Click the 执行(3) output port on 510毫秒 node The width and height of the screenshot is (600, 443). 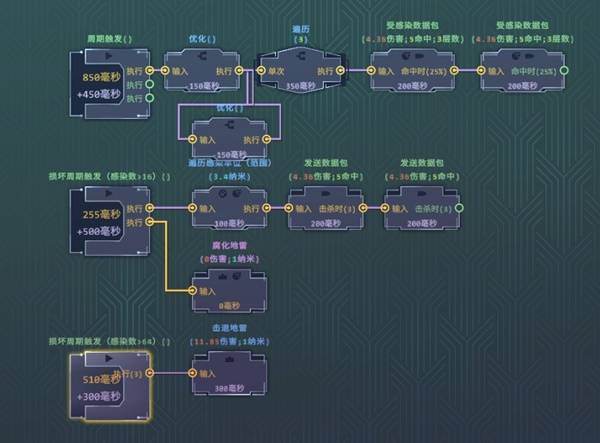[151, 373]
